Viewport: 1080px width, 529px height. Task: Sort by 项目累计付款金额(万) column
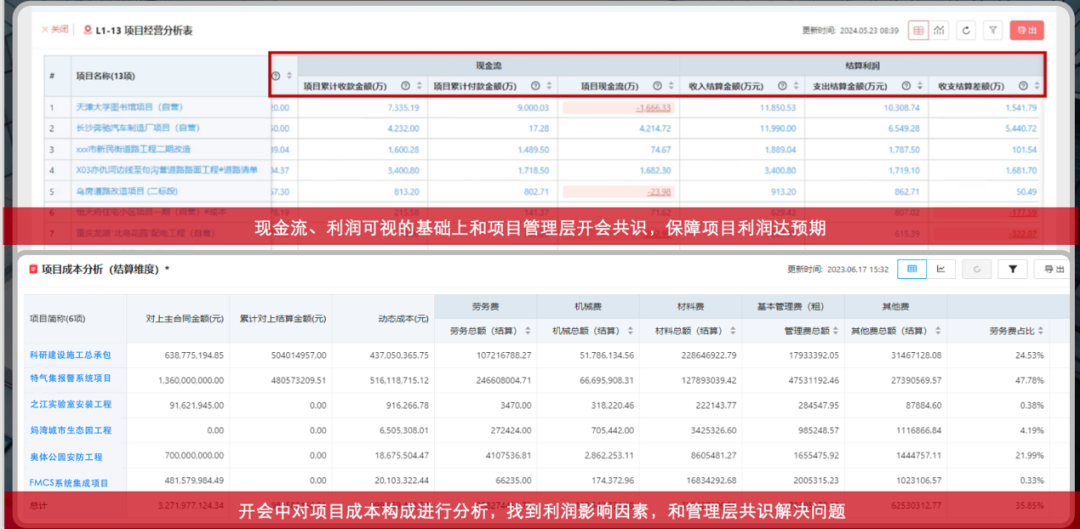(549, 86)
